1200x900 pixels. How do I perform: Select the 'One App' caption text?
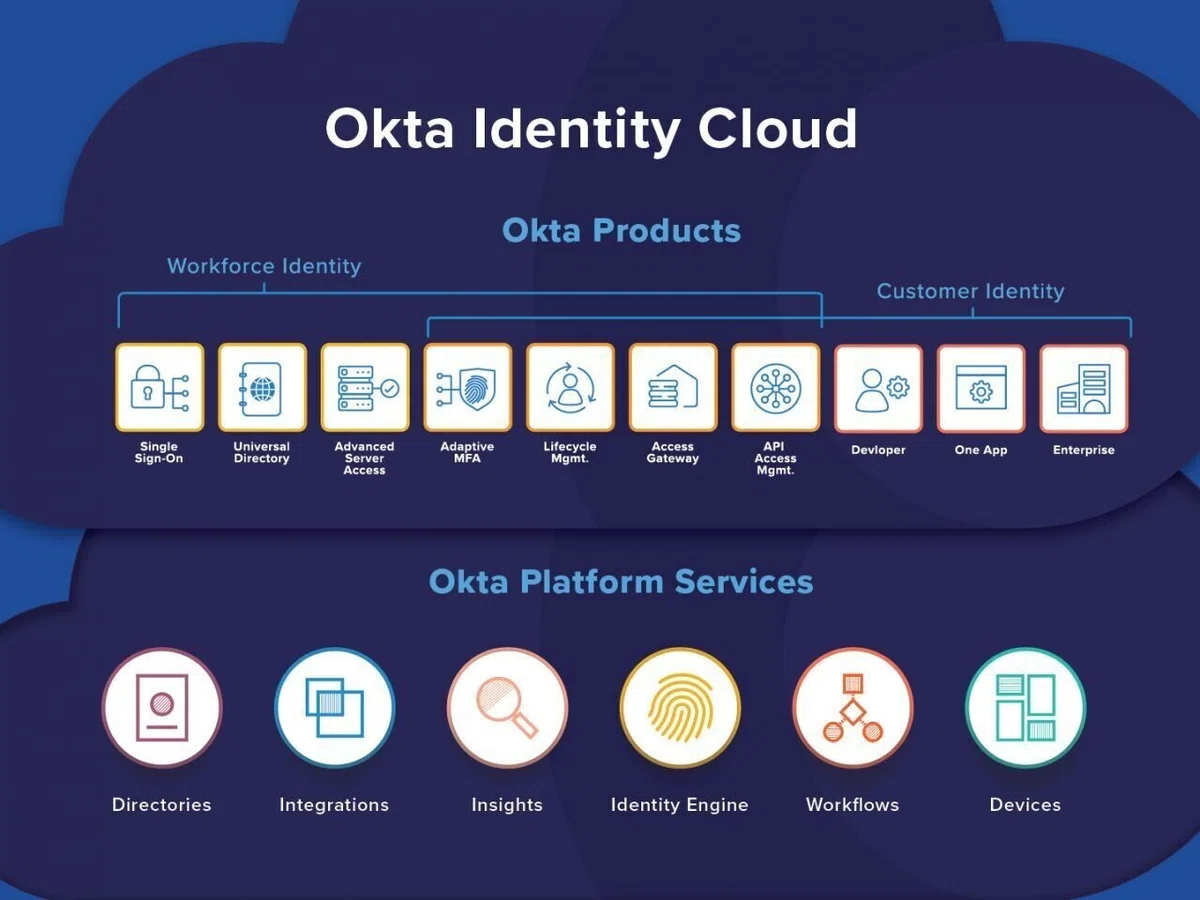coord(981,450)
